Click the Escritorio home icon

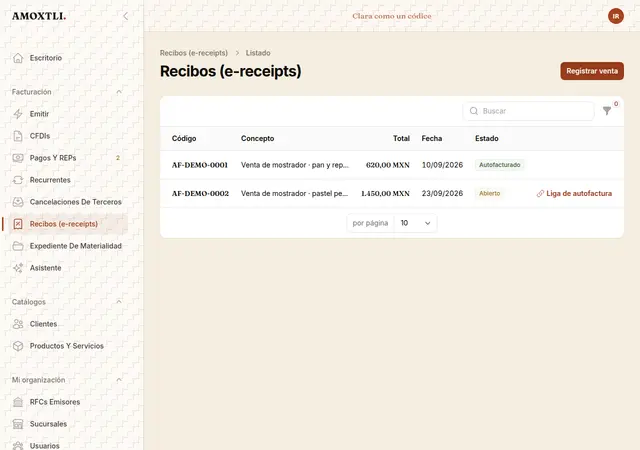pyautogui.click(x=18, y=58)
